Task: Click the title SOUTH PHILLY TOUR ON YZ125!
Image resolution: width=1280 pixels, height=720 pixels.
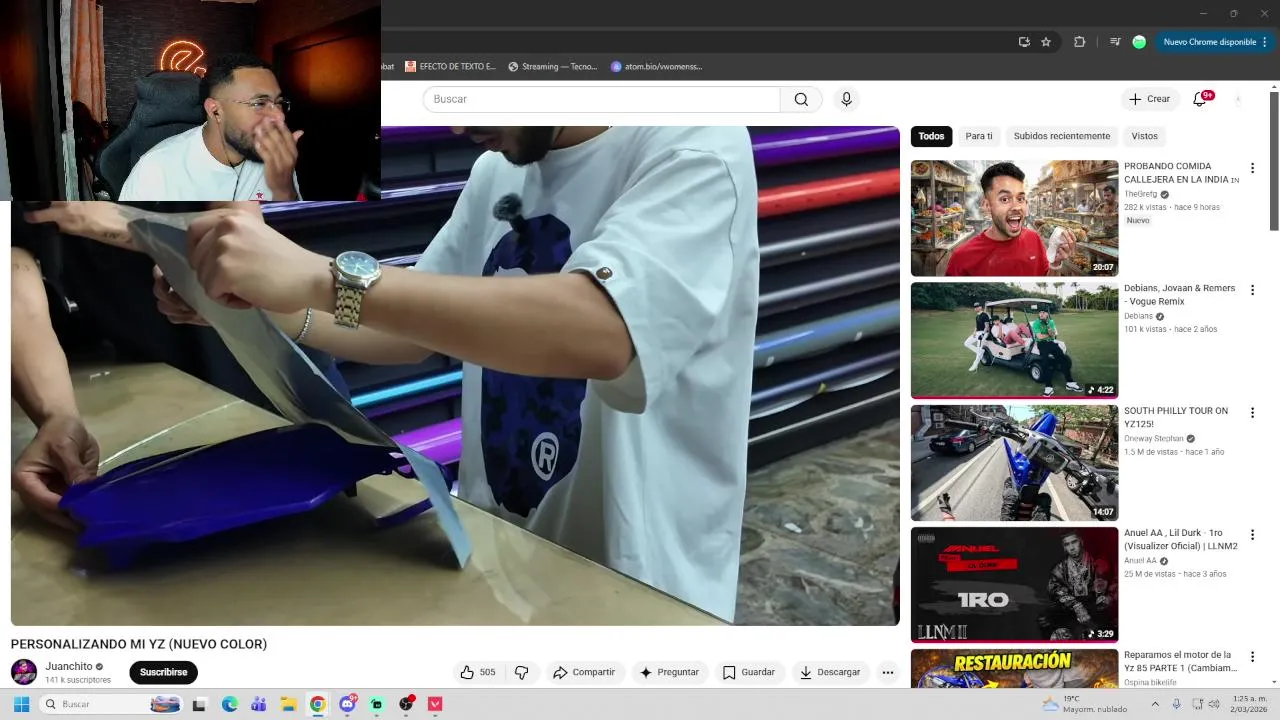Action: pos(1176,417)
